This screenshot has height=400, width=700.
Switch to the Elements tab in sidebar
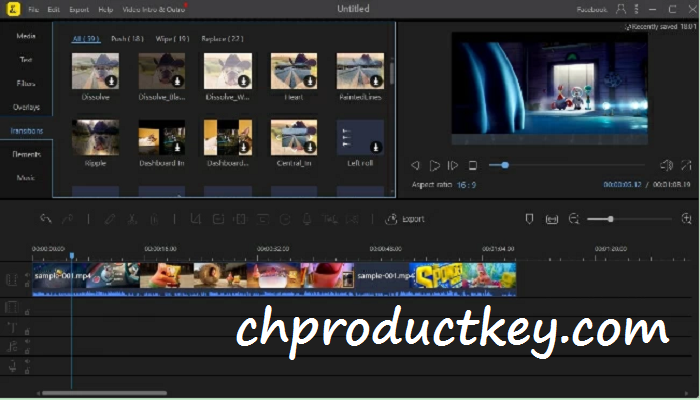point(26,154)
